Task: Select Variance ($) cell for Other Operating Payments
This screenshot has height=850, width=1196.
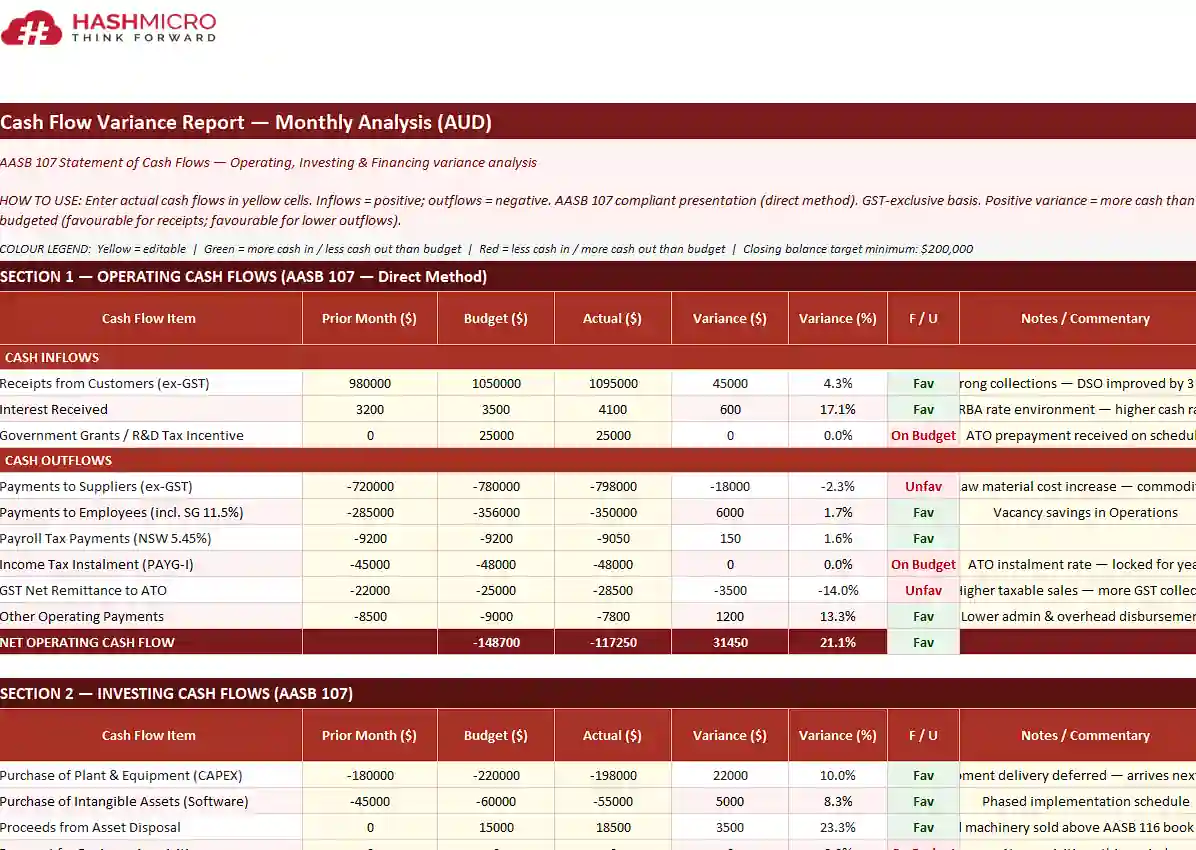Action: click(x=729, y=616)
